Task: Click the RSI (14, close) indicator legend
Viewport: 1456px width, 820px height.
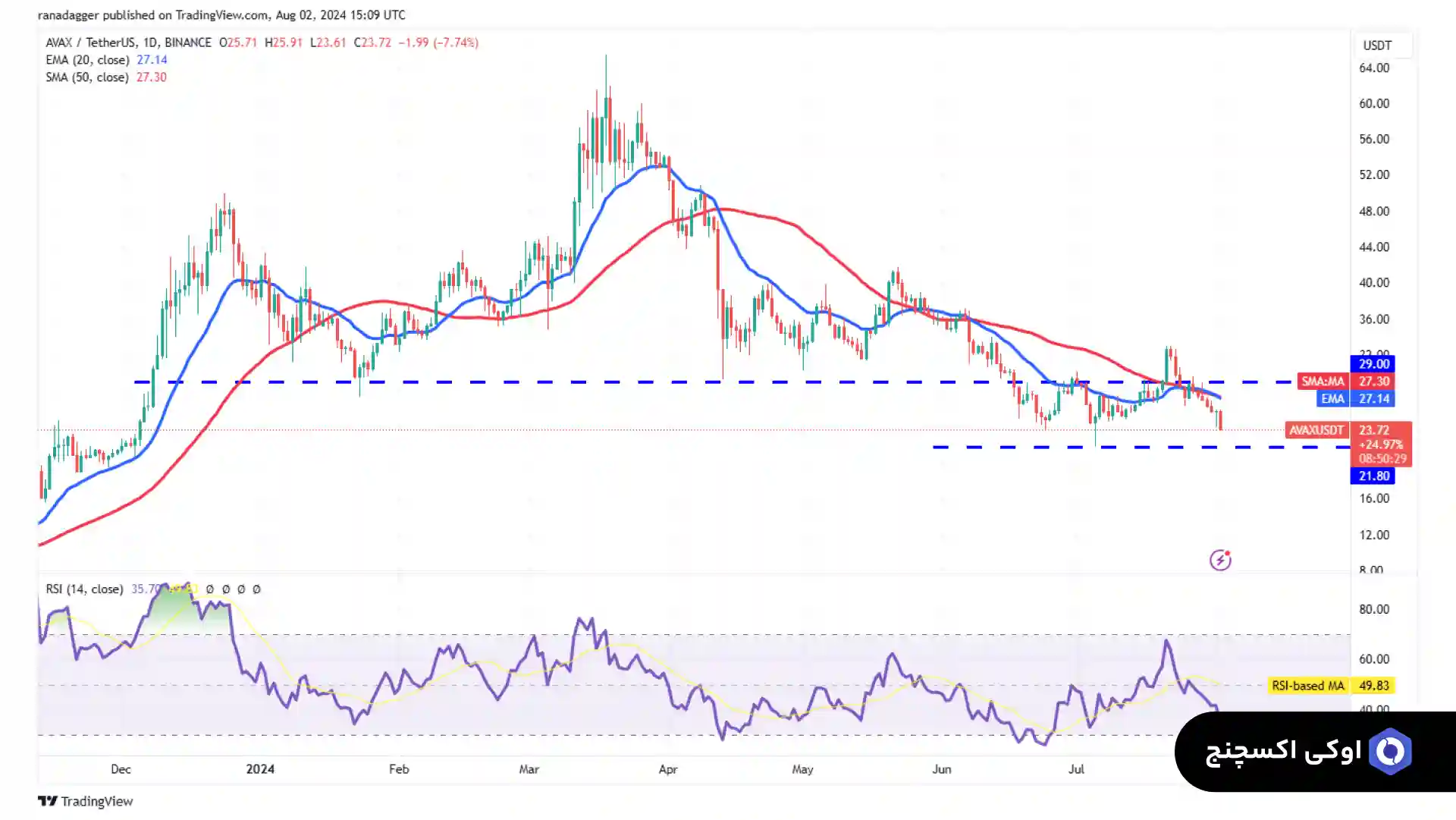Action: click(84, 589)
